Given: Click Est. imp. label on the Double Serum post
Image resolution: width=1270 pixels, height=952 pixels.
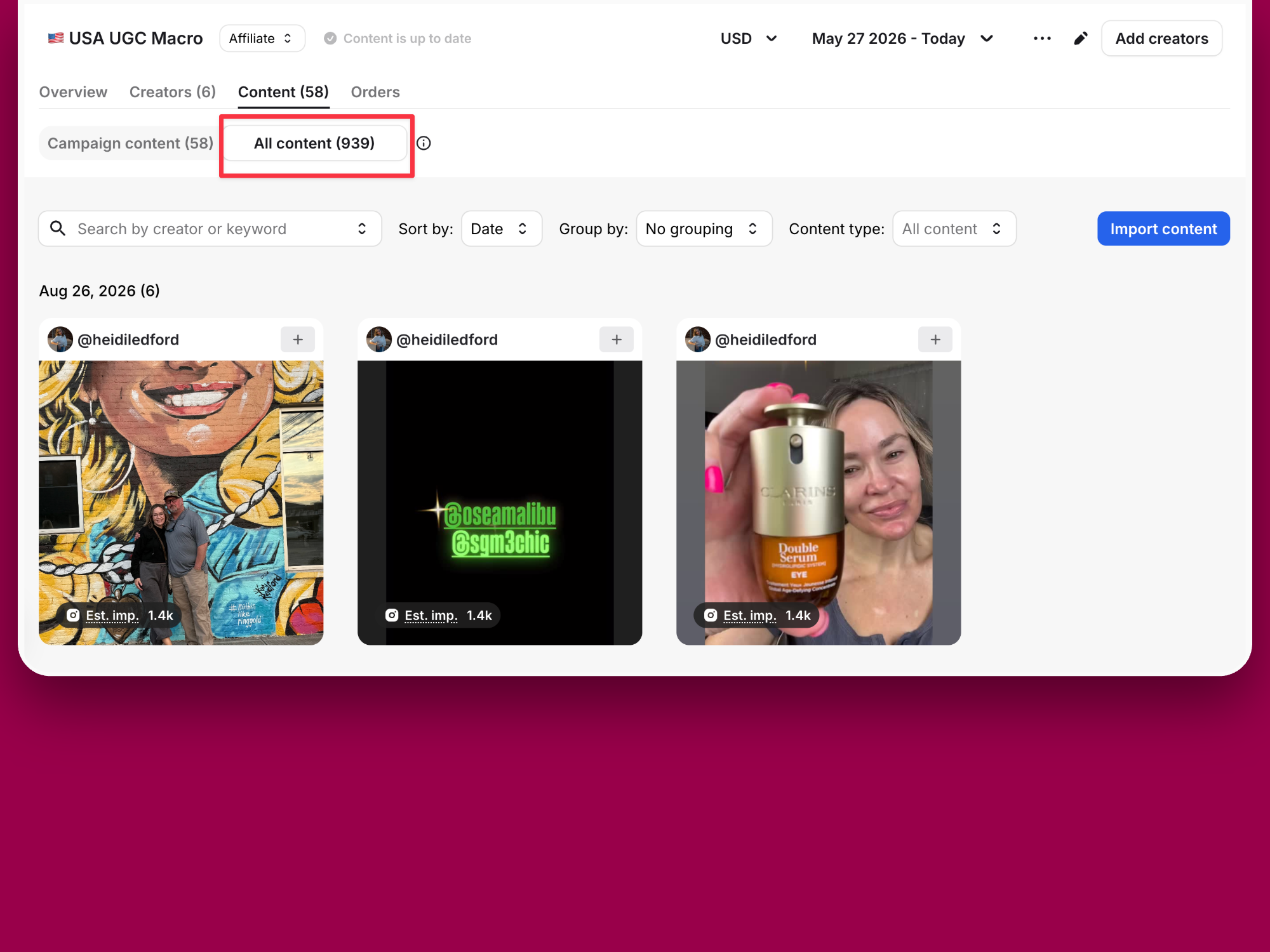Looking at the screenshot, I should click(x=750, y=616).
